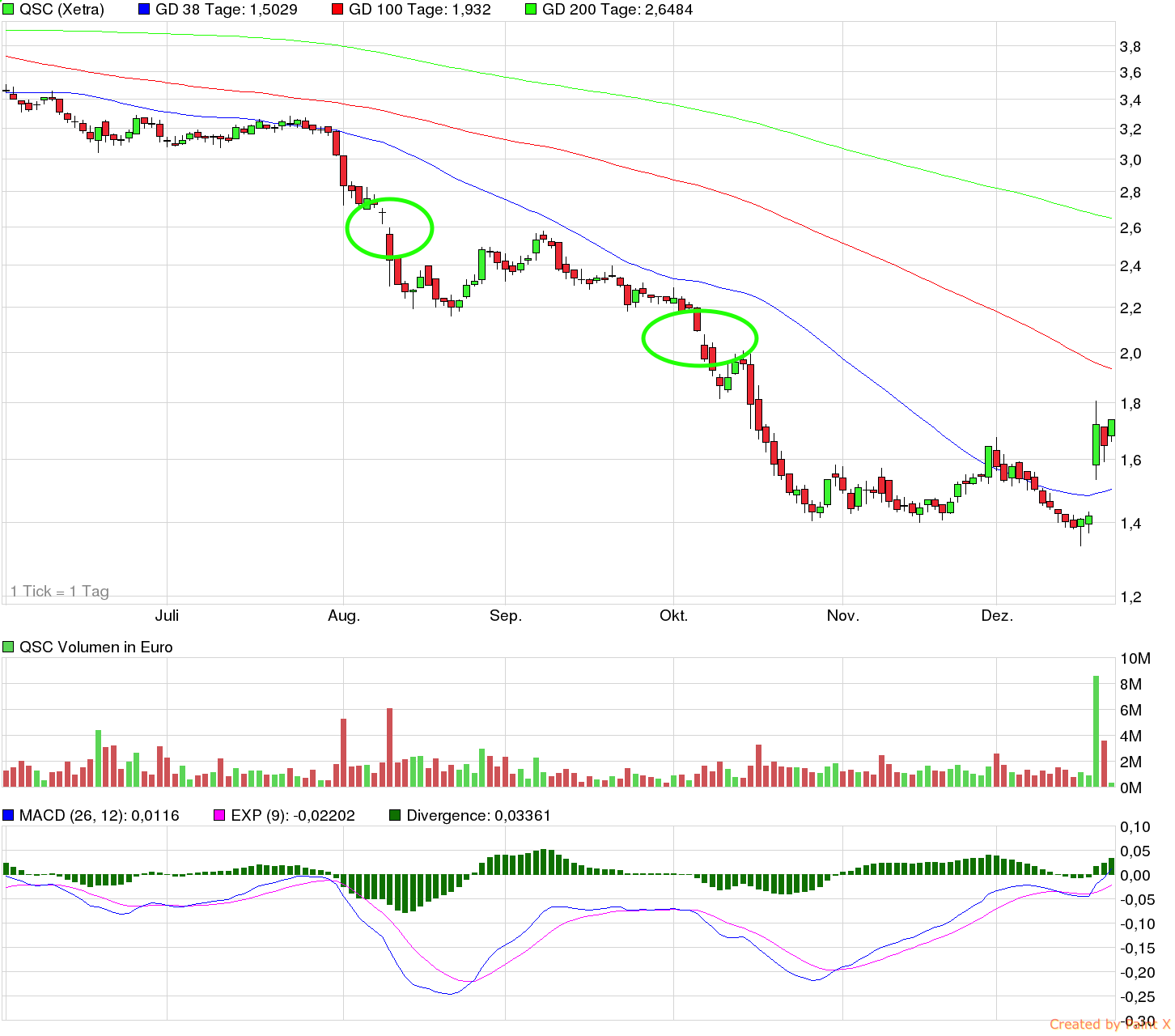Click the '1,8' price axis value

point(1130,404)
